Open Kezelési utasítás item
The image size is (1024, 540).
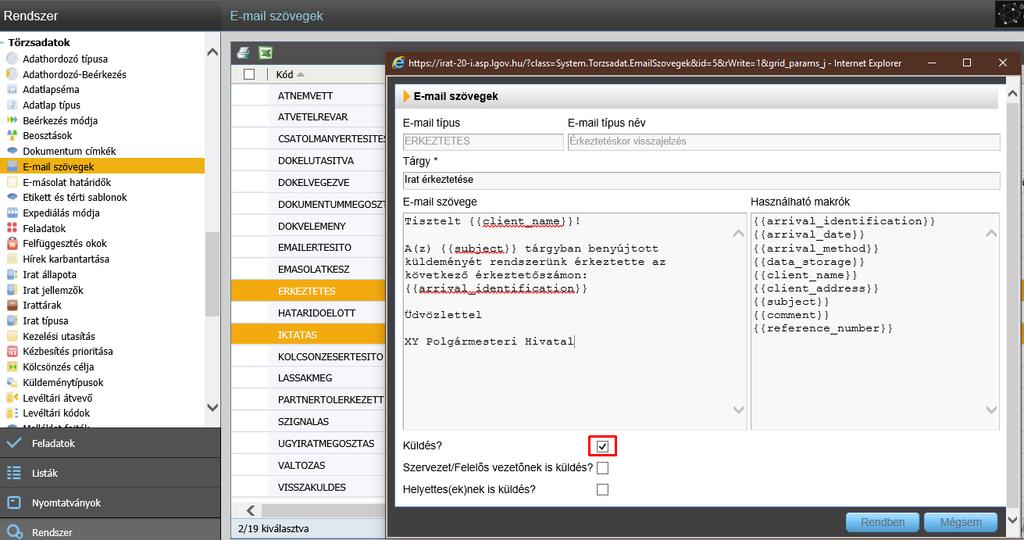click(x=59, y=337)
